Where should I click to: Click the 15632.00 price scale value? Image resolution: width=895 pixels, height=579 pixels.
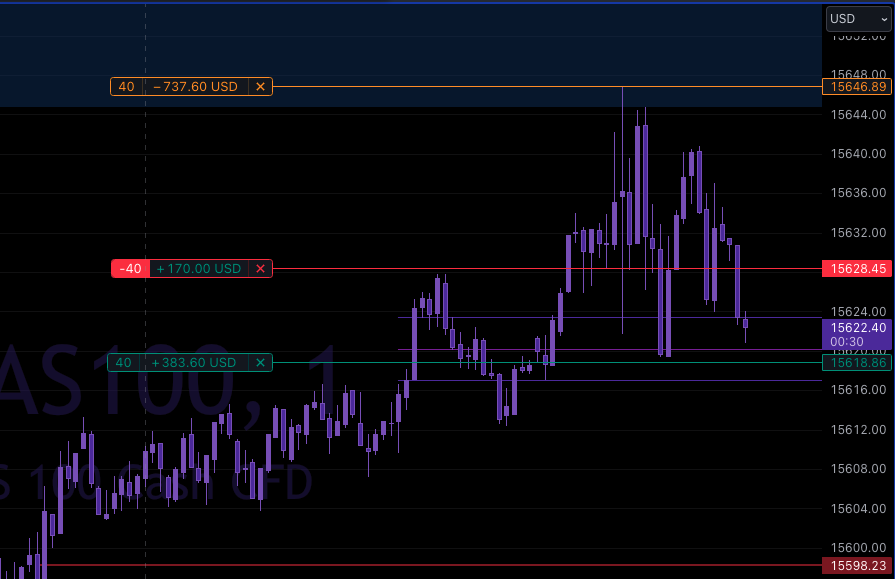coord(858,232)
